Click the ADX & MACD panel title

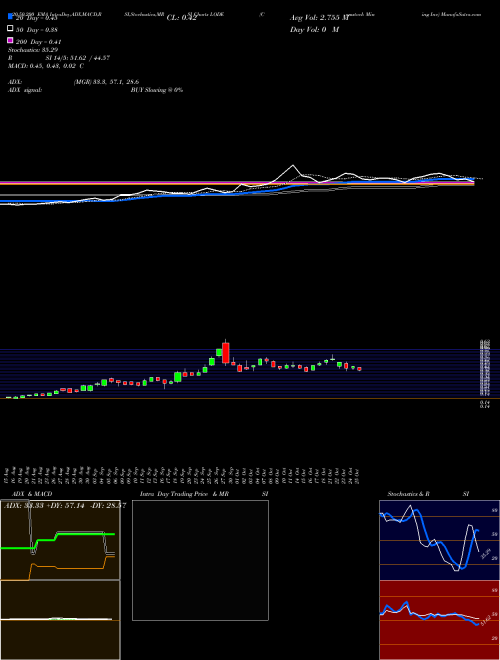32,494
